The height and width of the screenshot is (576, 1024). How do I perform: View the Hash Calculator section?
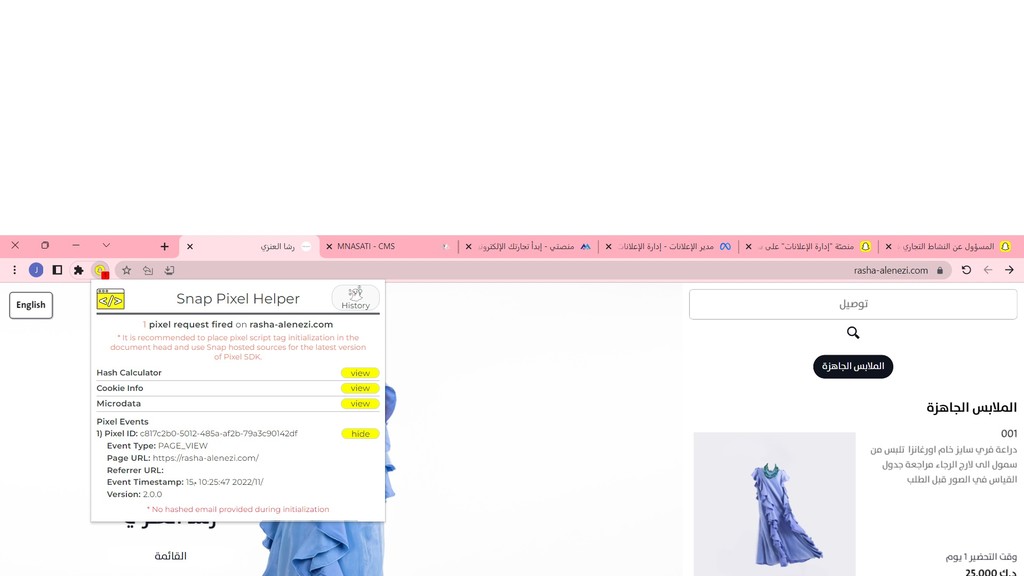pyautogui.click(x=360, y=373)
